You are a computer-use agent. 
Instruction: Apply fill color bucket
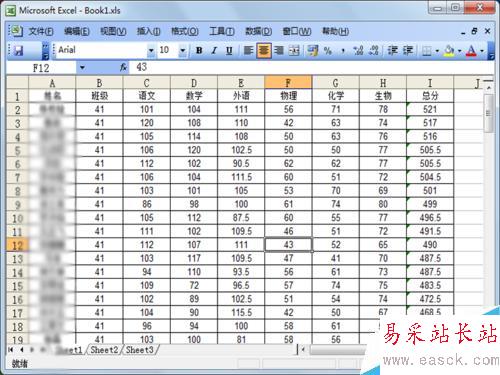449,51
